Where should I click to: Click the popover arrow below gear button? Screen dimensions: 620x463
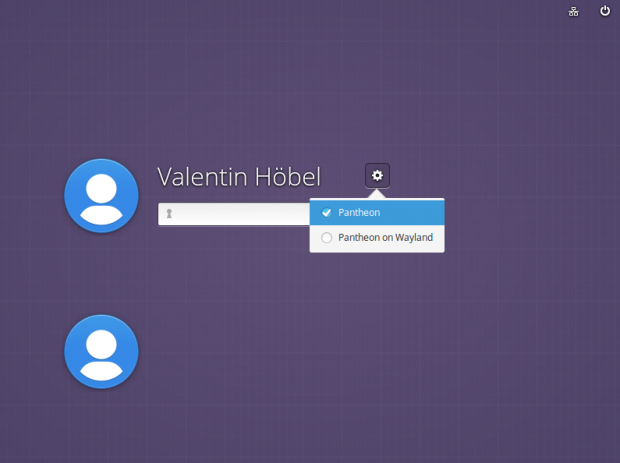tap(377, 194)
